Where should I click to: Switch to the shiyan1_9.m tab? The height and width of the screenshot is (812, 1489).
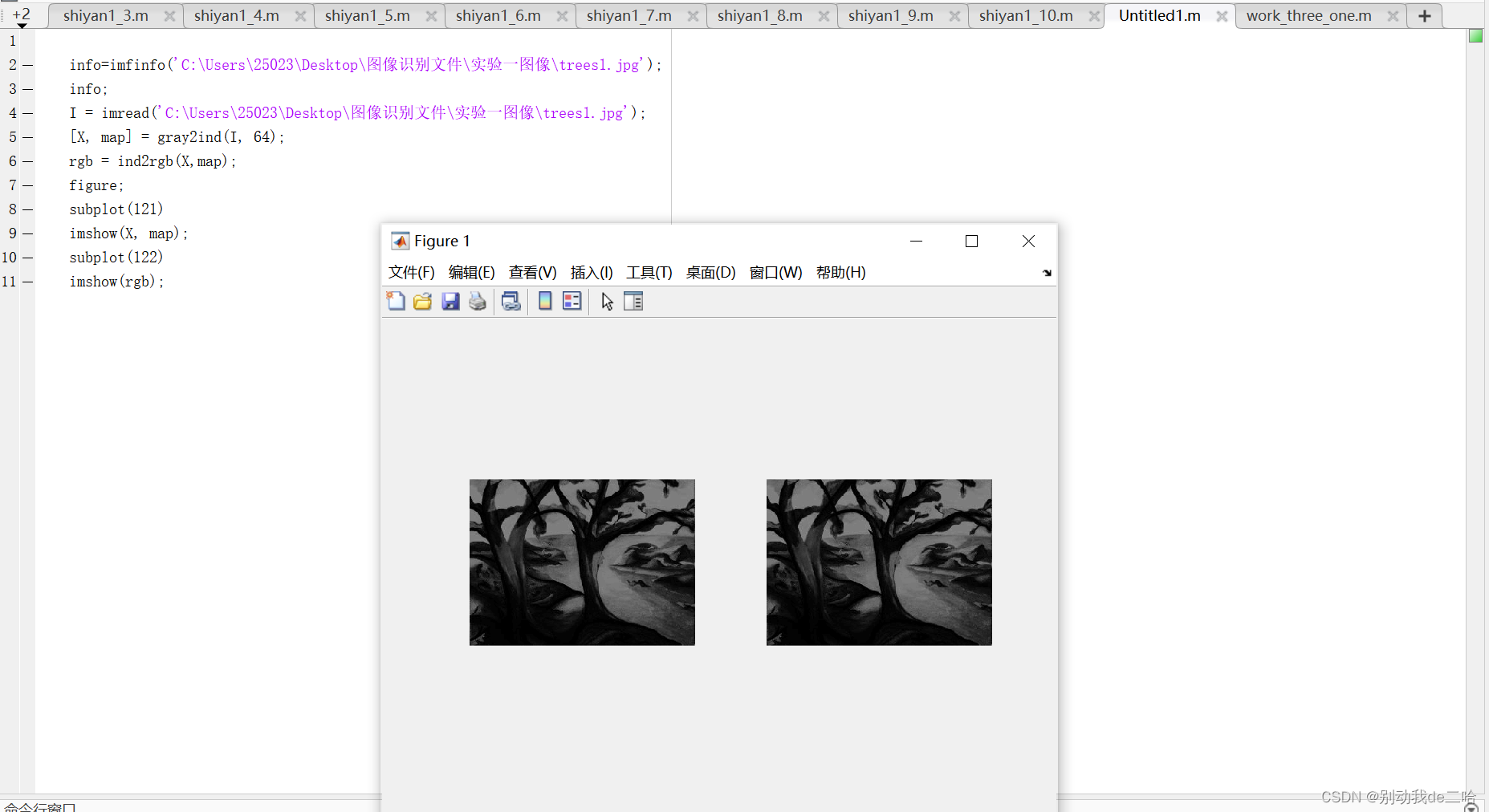pyautogui.click(x=891, y=16)
